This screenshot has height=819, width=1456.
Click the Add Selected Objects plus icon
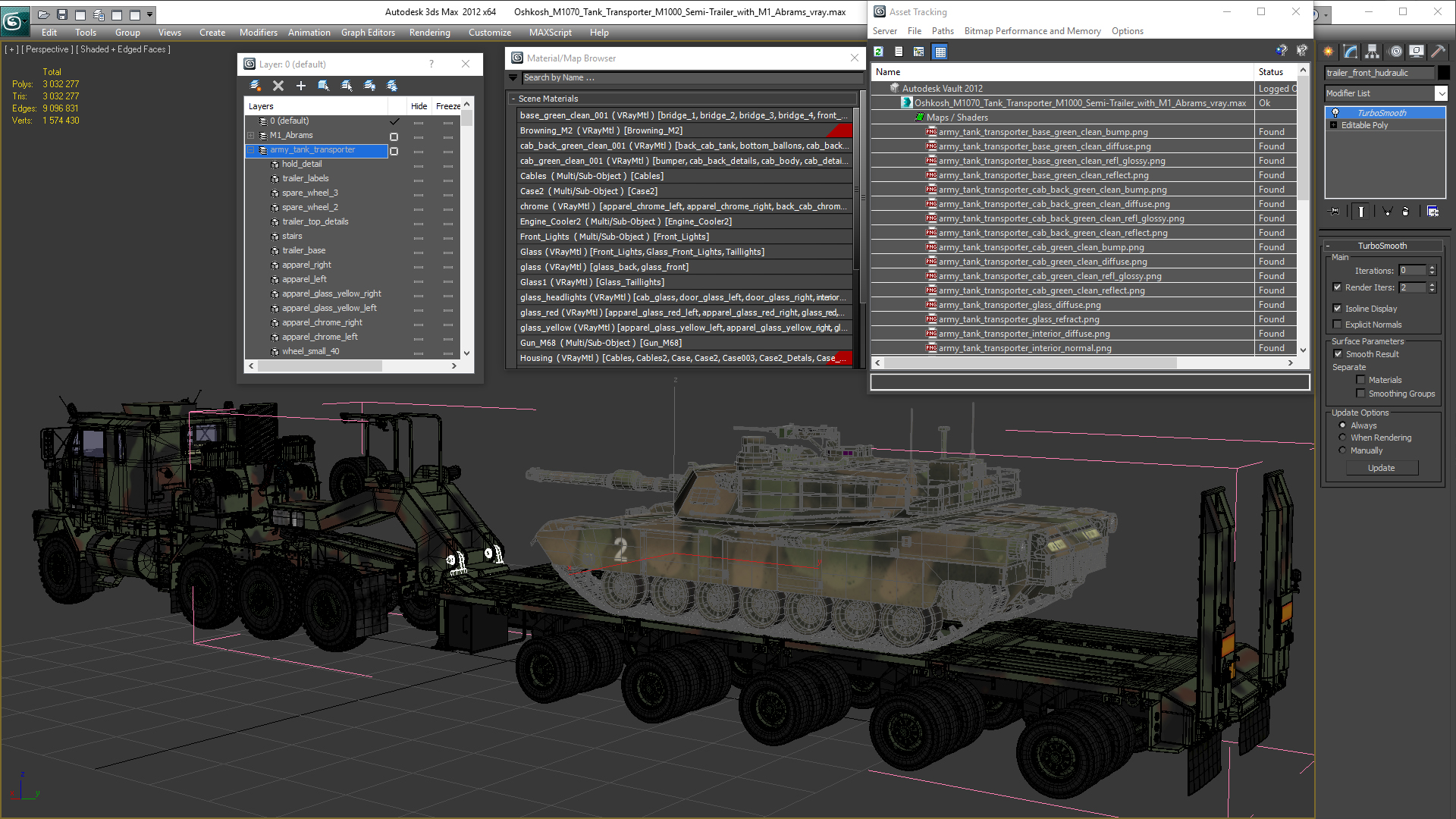click(301, 86)
